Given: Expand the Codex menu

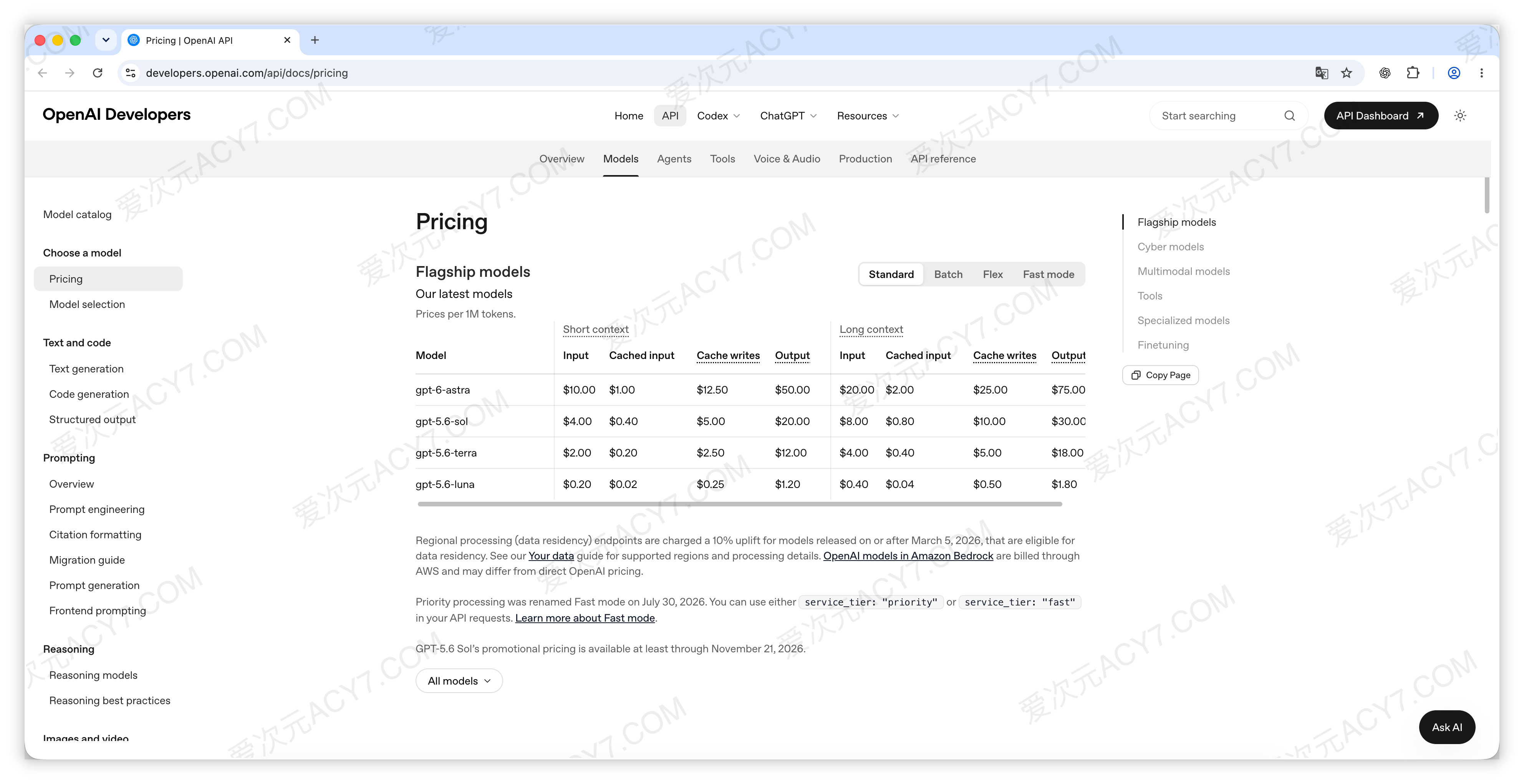Looking at the screenshot, I should click(718, 116).
